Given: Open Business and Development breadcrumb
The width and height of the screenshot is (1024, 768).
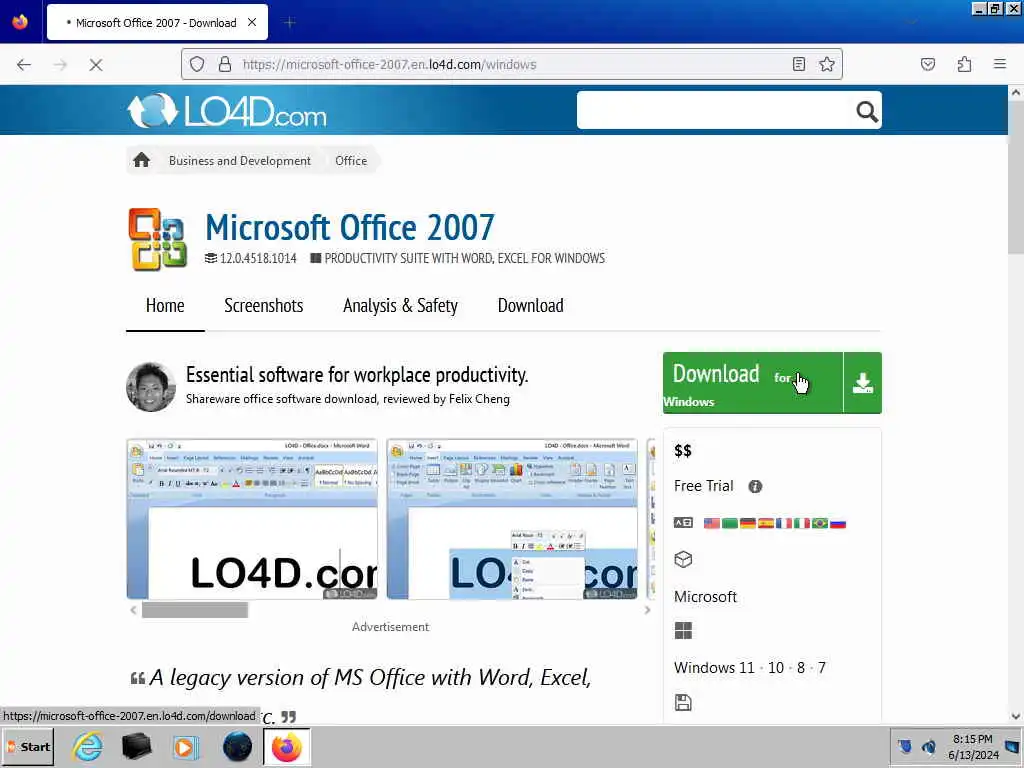Looking at the screenshot, I should (240, 161).
